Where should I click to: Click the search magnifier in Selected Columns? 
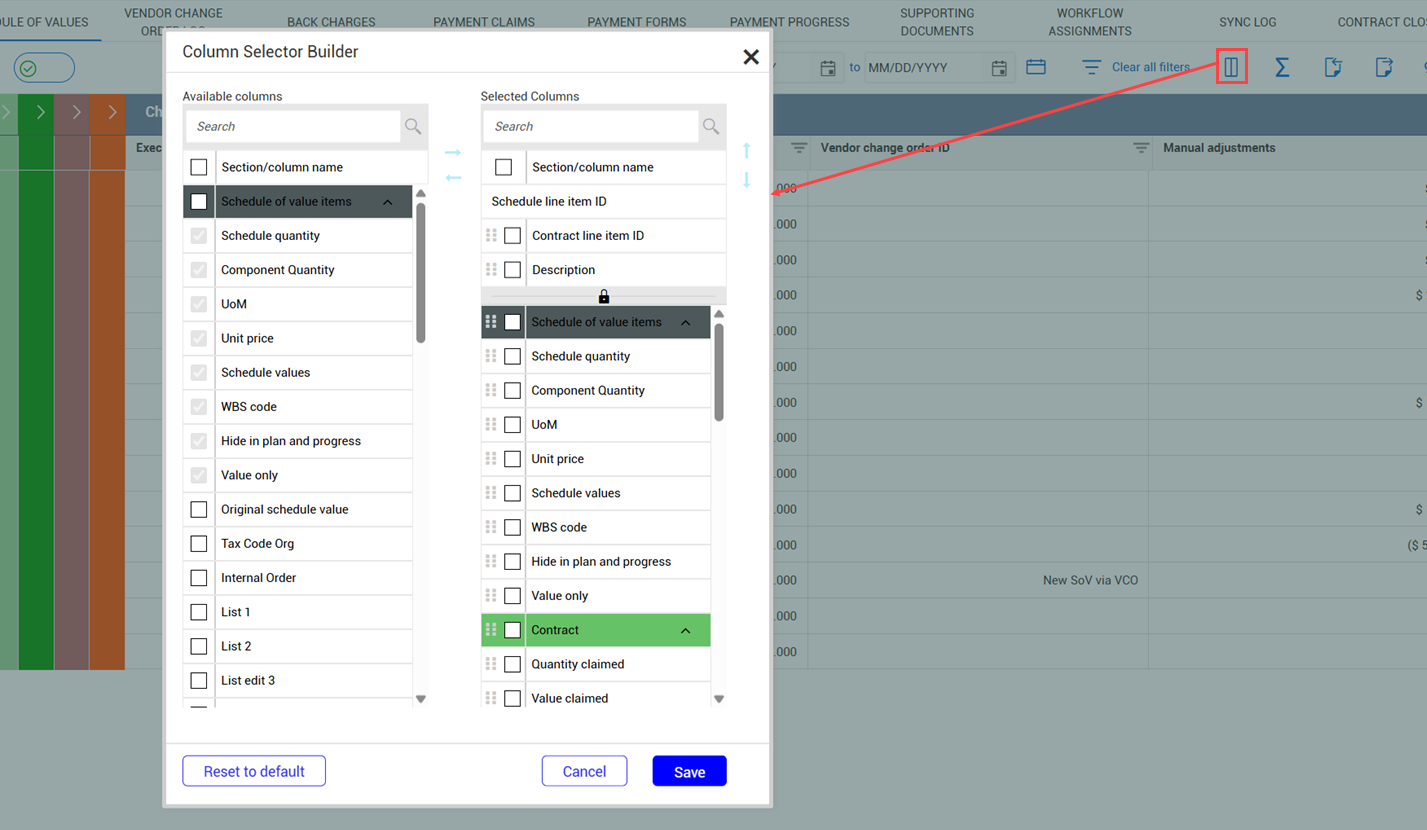pyautogui.click(x=711, y=126)
